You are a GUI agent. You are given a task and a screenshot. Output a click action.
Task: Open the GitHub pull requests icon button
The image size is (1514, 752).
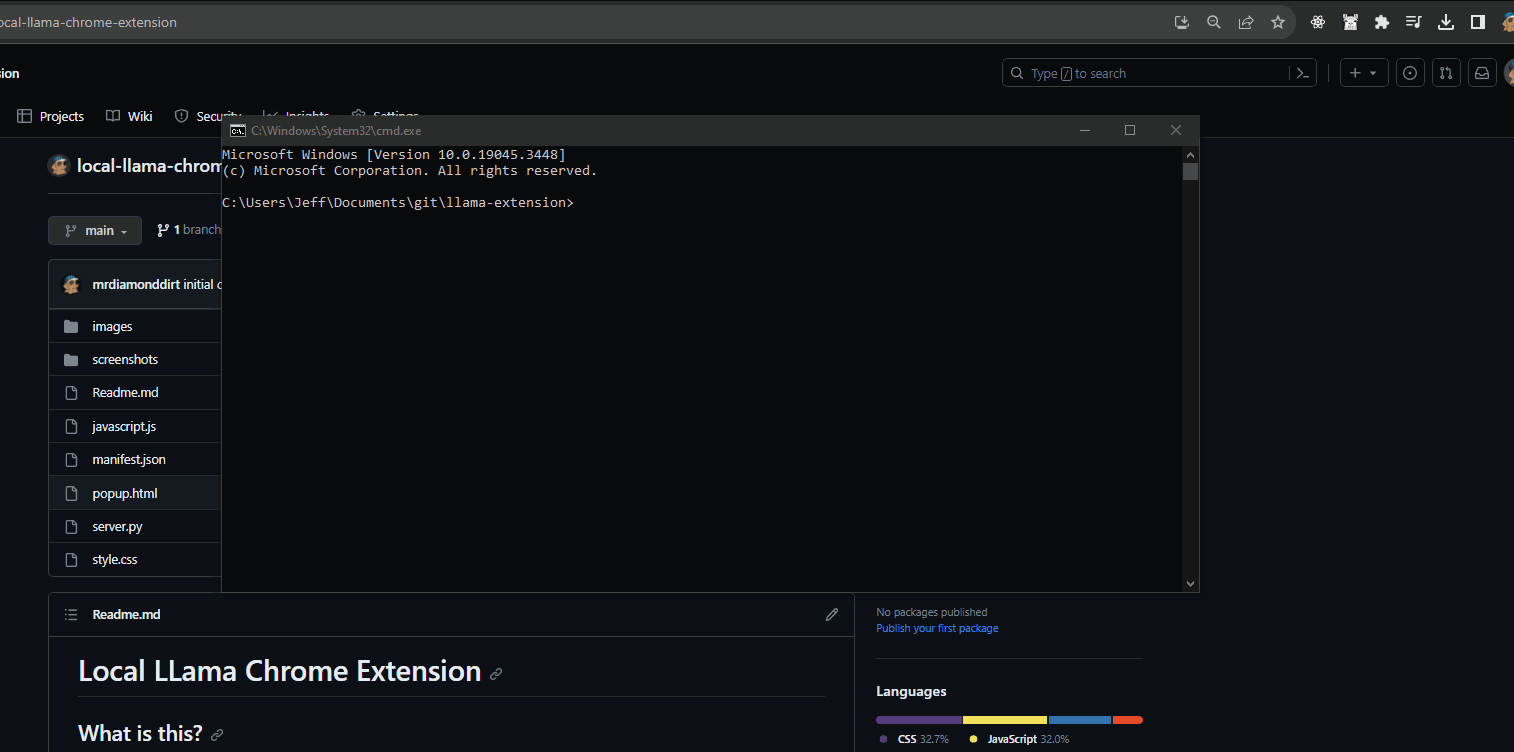(1446, 73)
